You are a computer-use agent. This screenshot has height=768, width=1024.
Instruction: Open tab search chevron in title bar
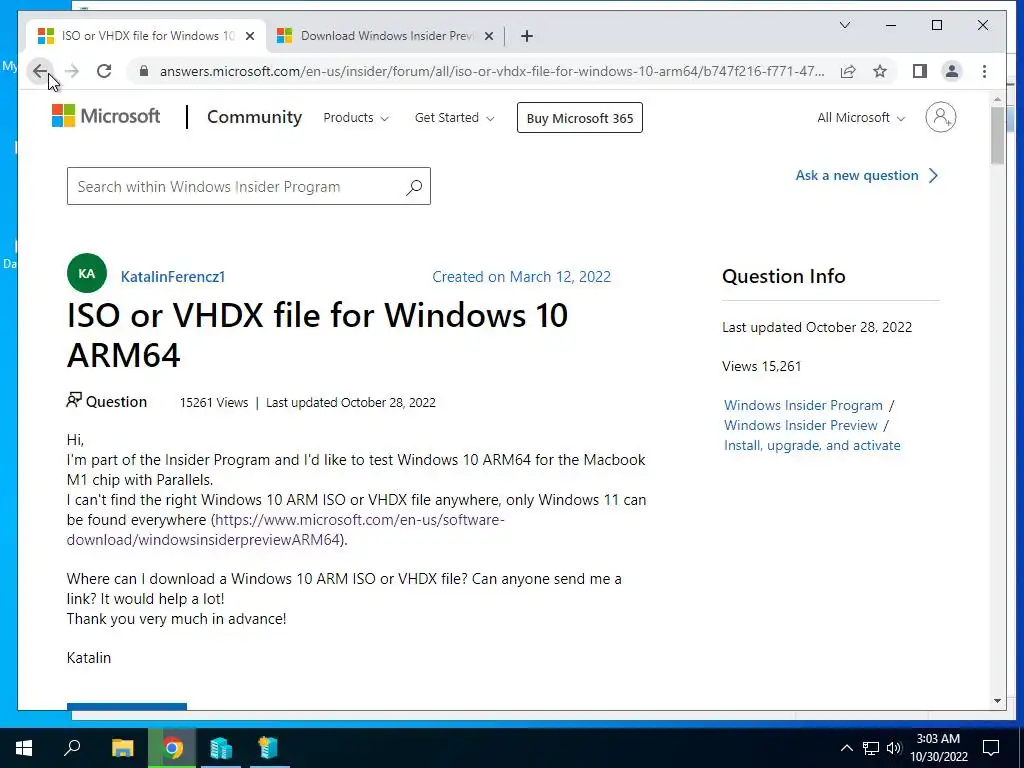point(844,25)
